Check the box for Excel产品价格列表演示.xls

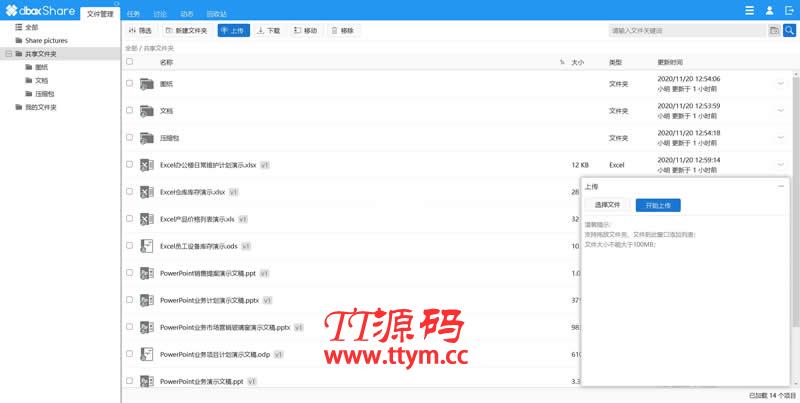tap(130, 218)
